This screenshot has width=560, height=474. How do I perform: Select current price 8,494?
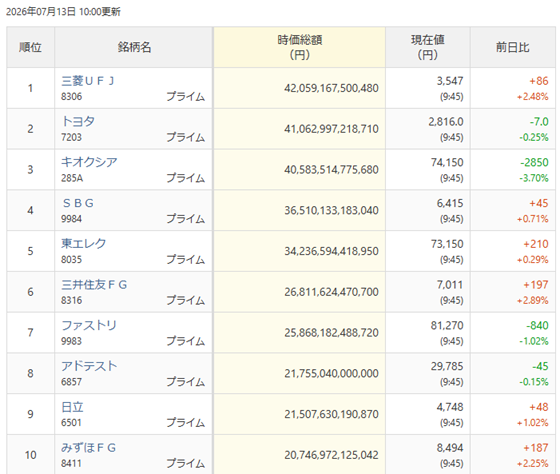pos(450,448)
